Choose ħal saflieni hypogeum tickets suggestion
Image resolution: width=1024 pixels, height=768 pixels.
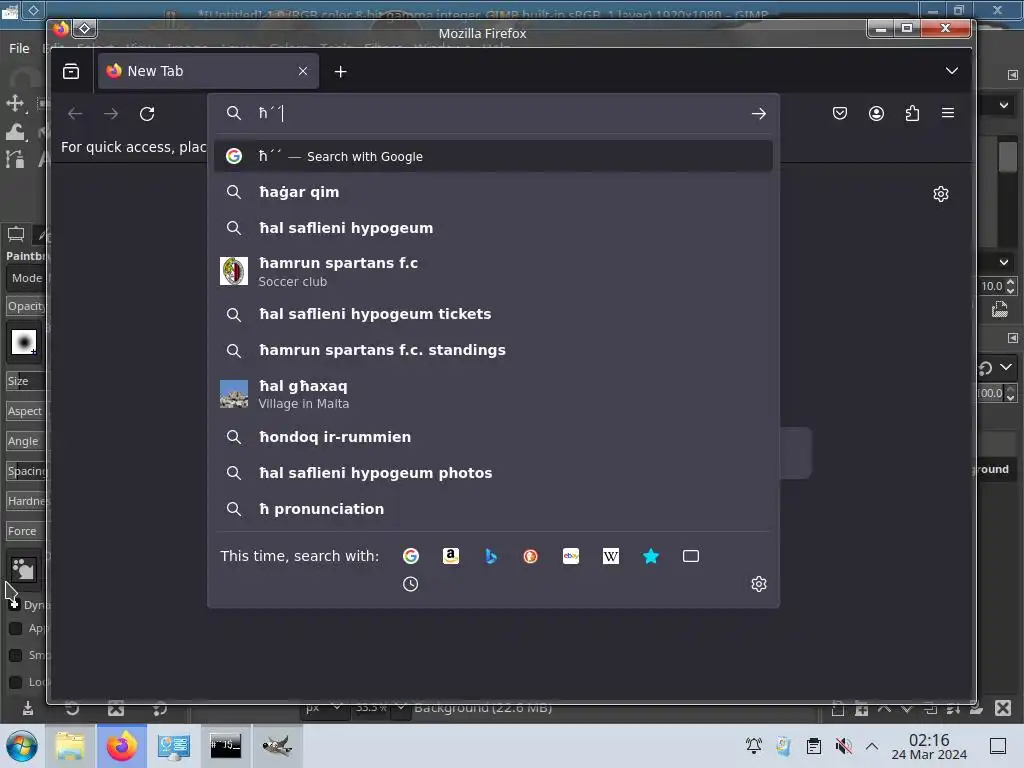pyautogui.click(x=493, y=314)
